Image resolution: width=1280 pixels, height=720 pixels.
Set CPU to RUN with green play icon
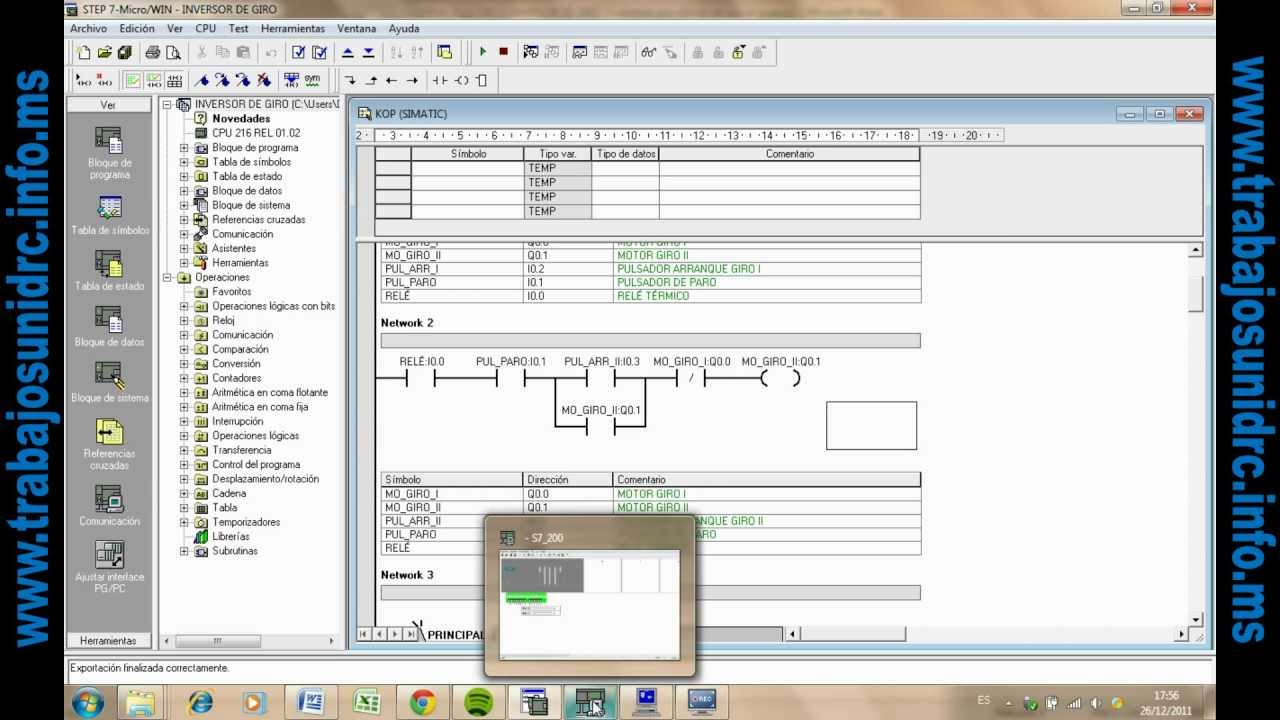483,52
